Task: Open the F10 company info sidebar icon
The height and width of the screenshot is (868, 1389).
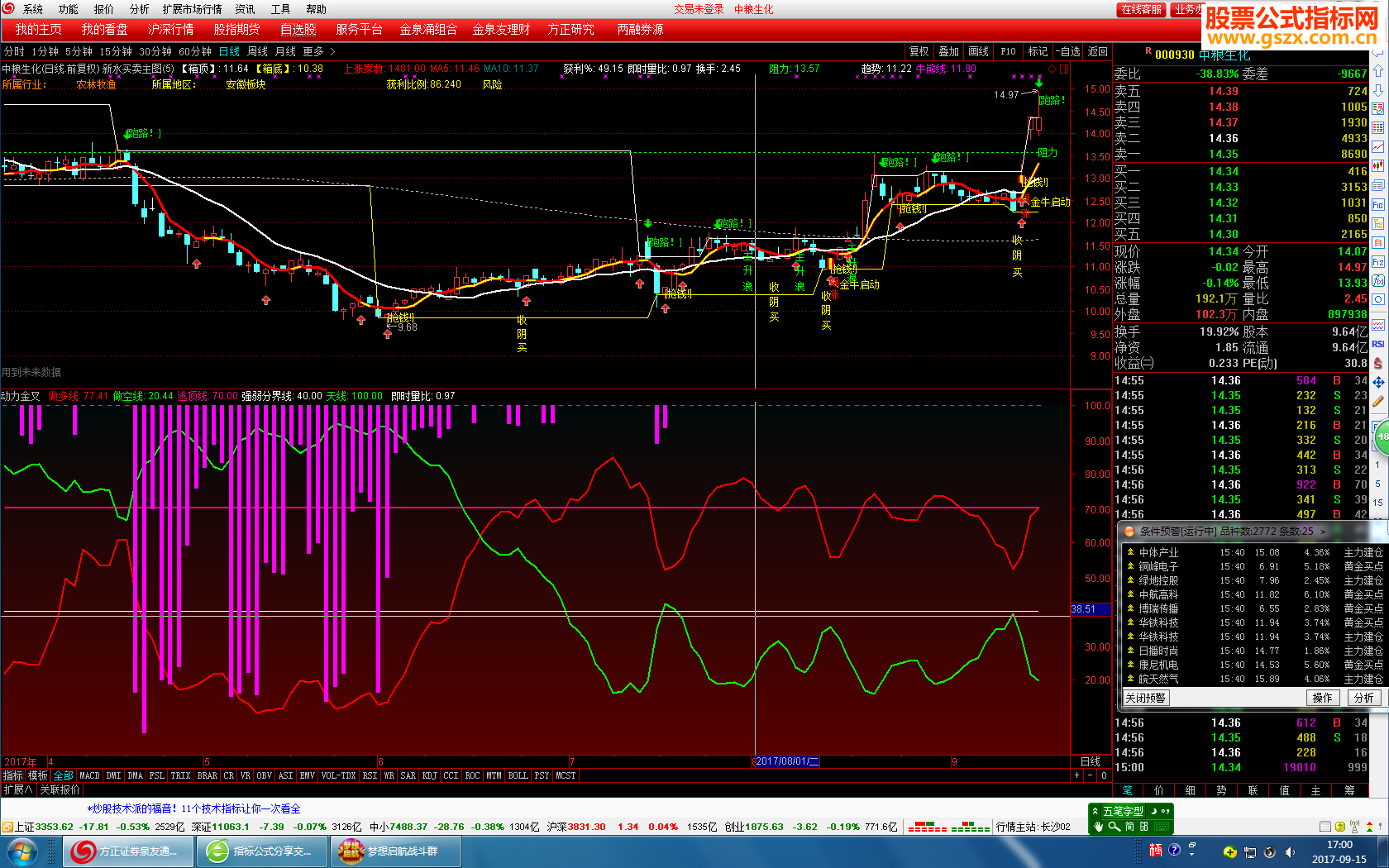Action: pos(1378,205)
